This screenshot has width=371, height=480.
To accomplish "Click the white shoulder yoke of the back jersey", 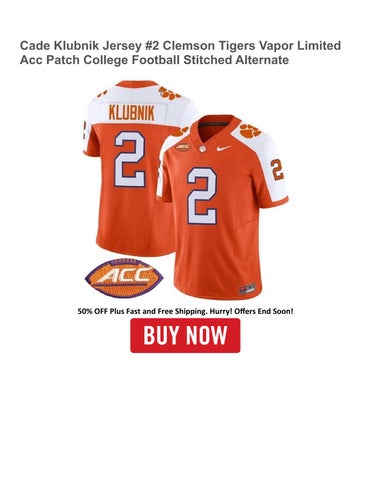I will pos(140,105).
